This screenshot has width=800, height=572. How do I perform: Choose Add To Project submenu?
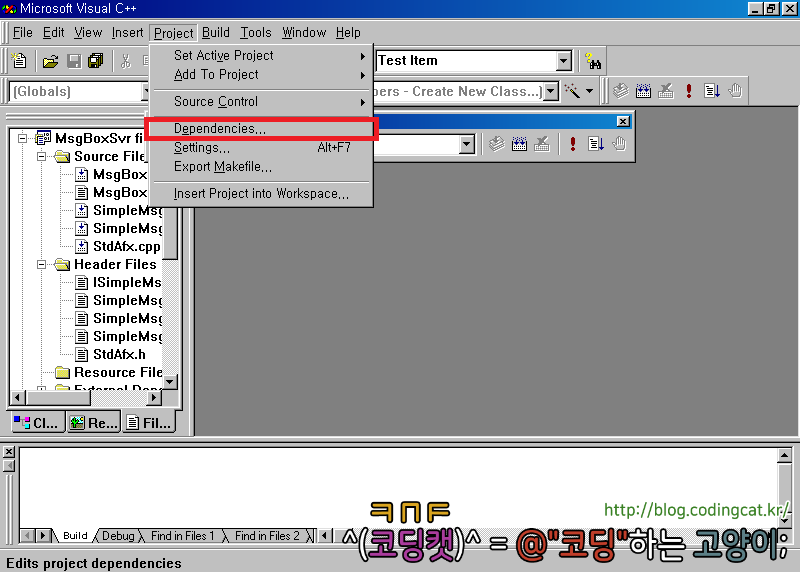[262, 74]
